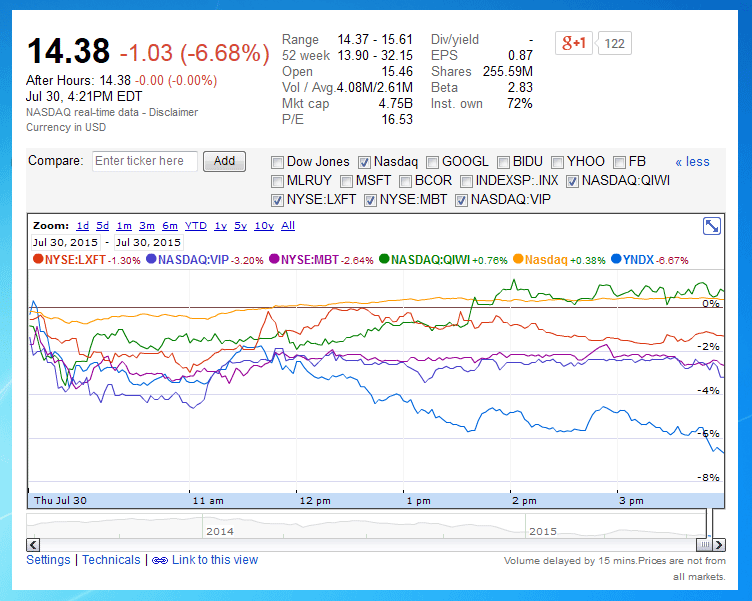Click the YNDX legend label
Screen dimensions: 752x601
638,259
